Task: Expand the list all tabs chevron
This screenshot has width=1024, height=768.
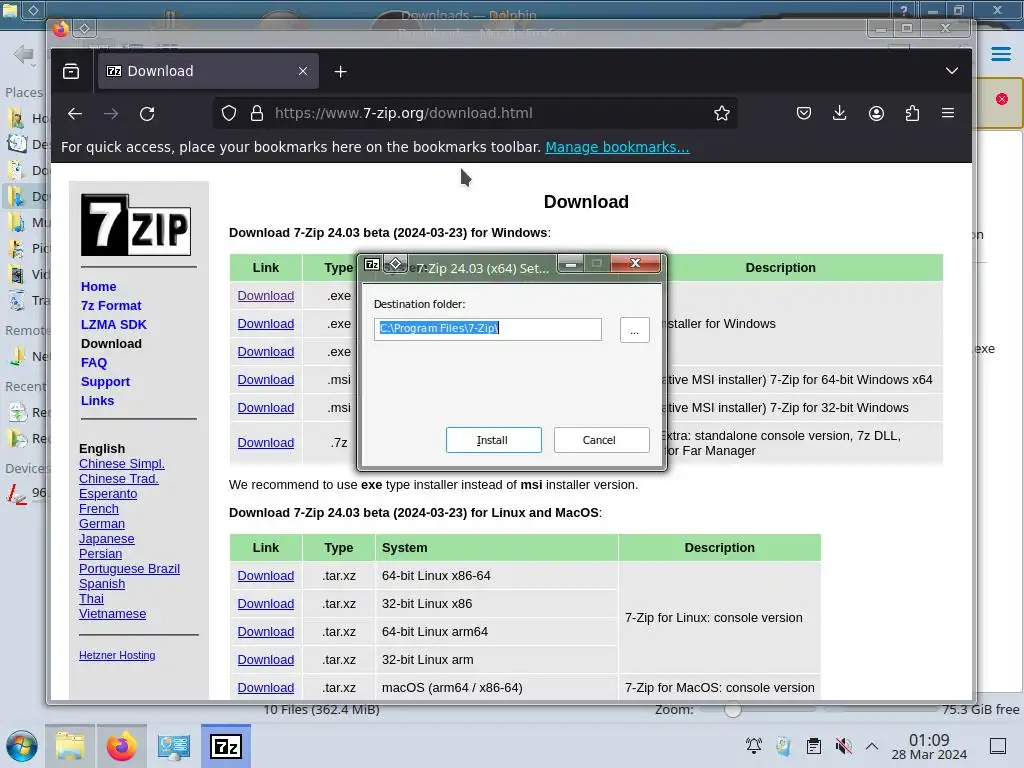Action: (x=952, y=71)
